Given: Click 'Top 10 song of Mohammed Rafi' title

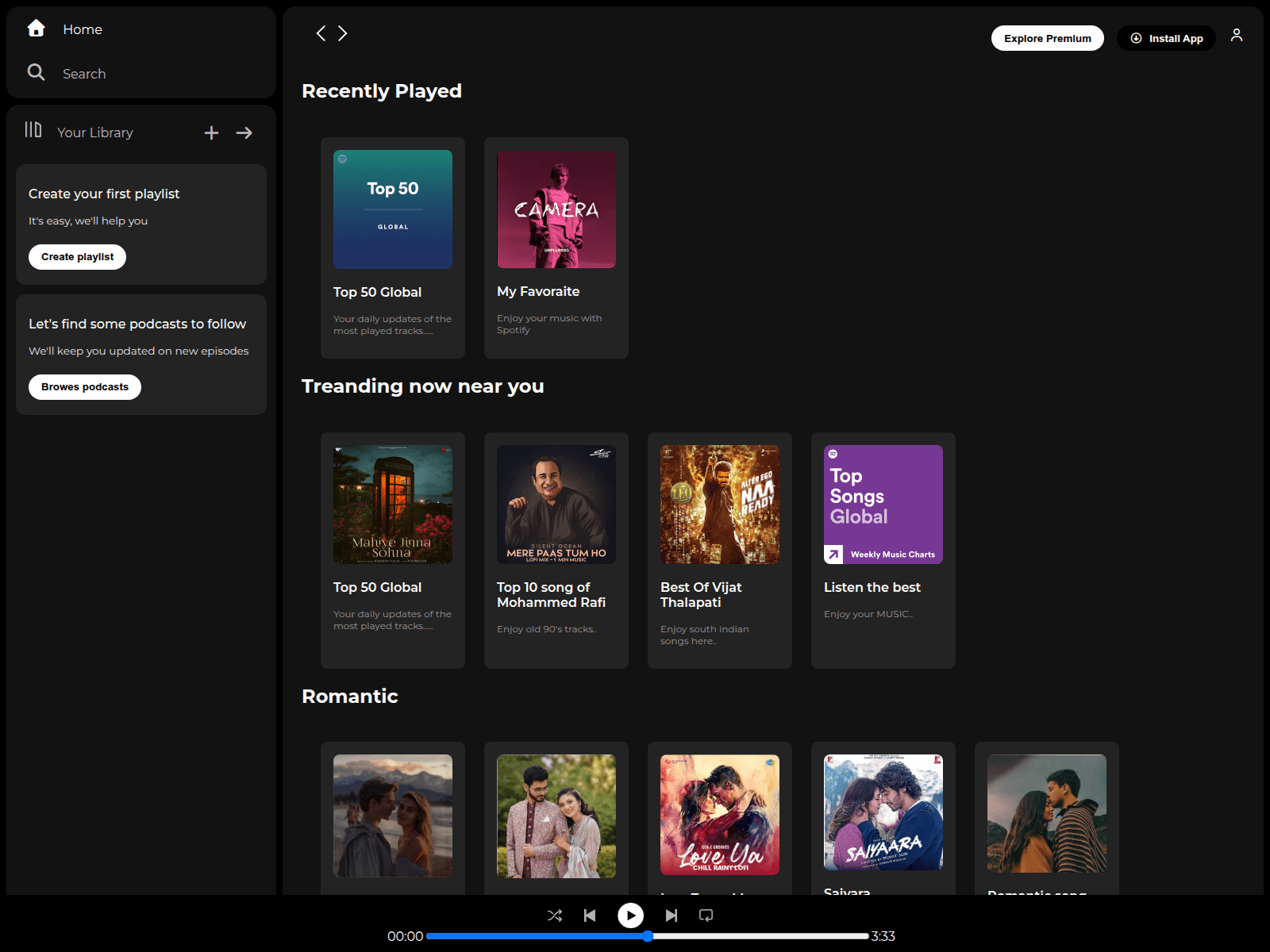Looking at the screenshot, I should pos(552,595).
